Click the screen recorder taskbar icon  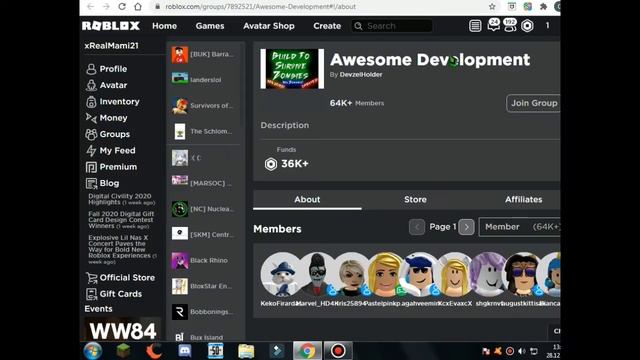coord(338,351)
